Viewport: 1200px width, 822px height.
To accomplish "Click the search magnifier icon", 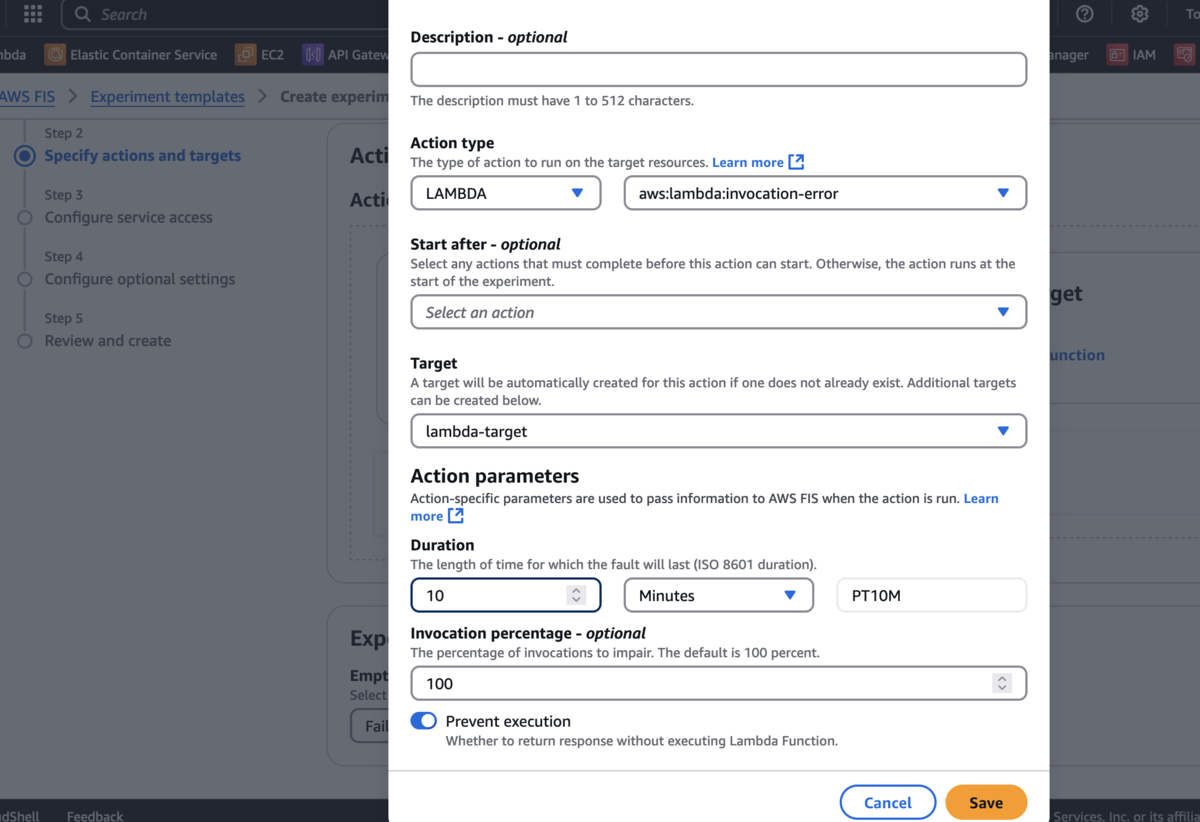I will 83,14.
